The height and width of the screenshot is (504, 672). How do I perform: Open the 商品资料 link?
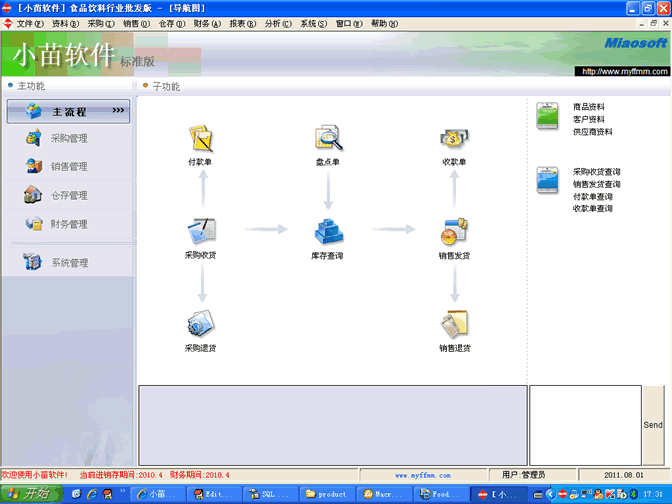point(589,107)
